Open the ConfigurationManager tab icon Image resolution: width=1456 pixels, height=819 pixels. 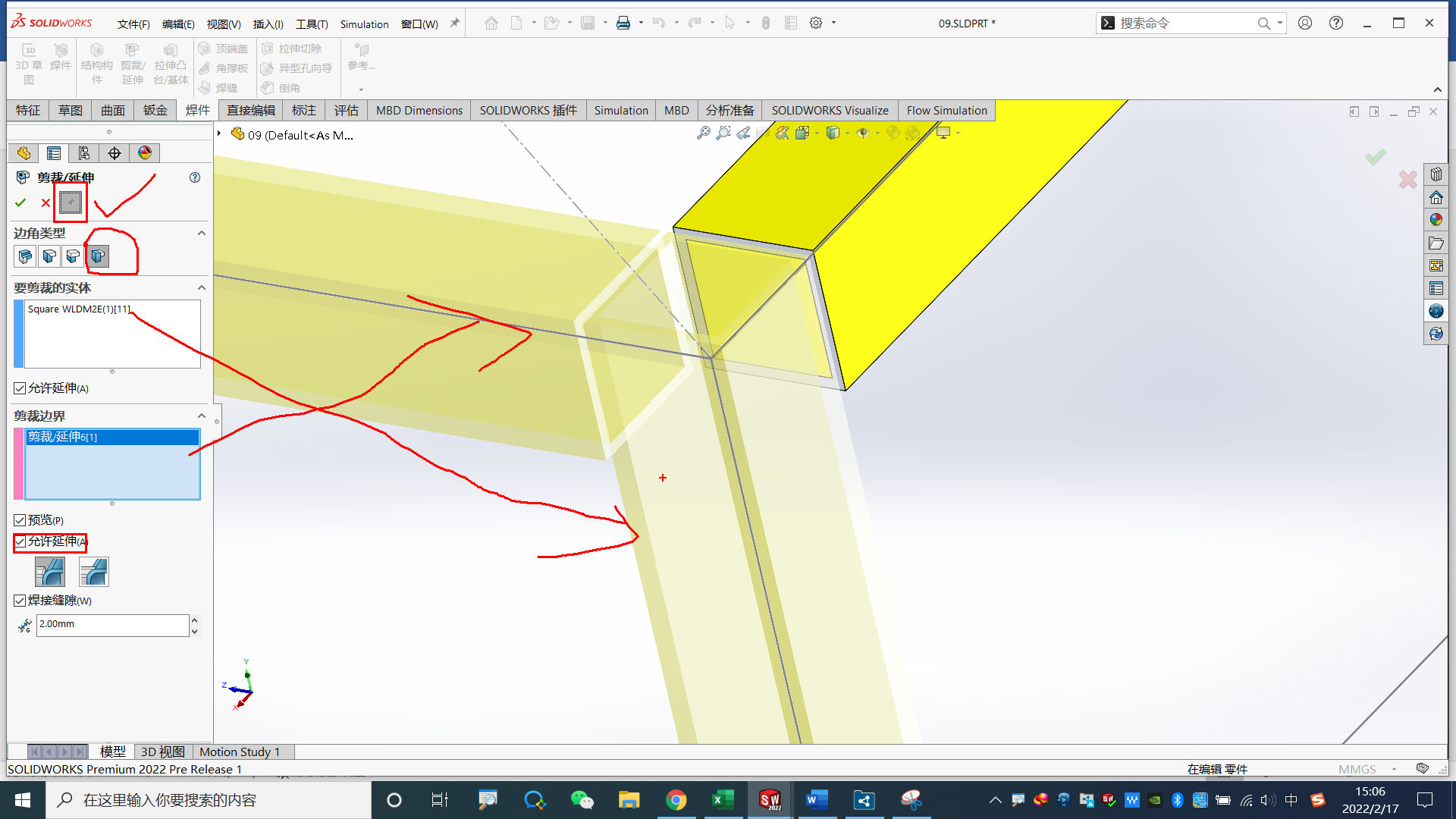pos(83,153)
